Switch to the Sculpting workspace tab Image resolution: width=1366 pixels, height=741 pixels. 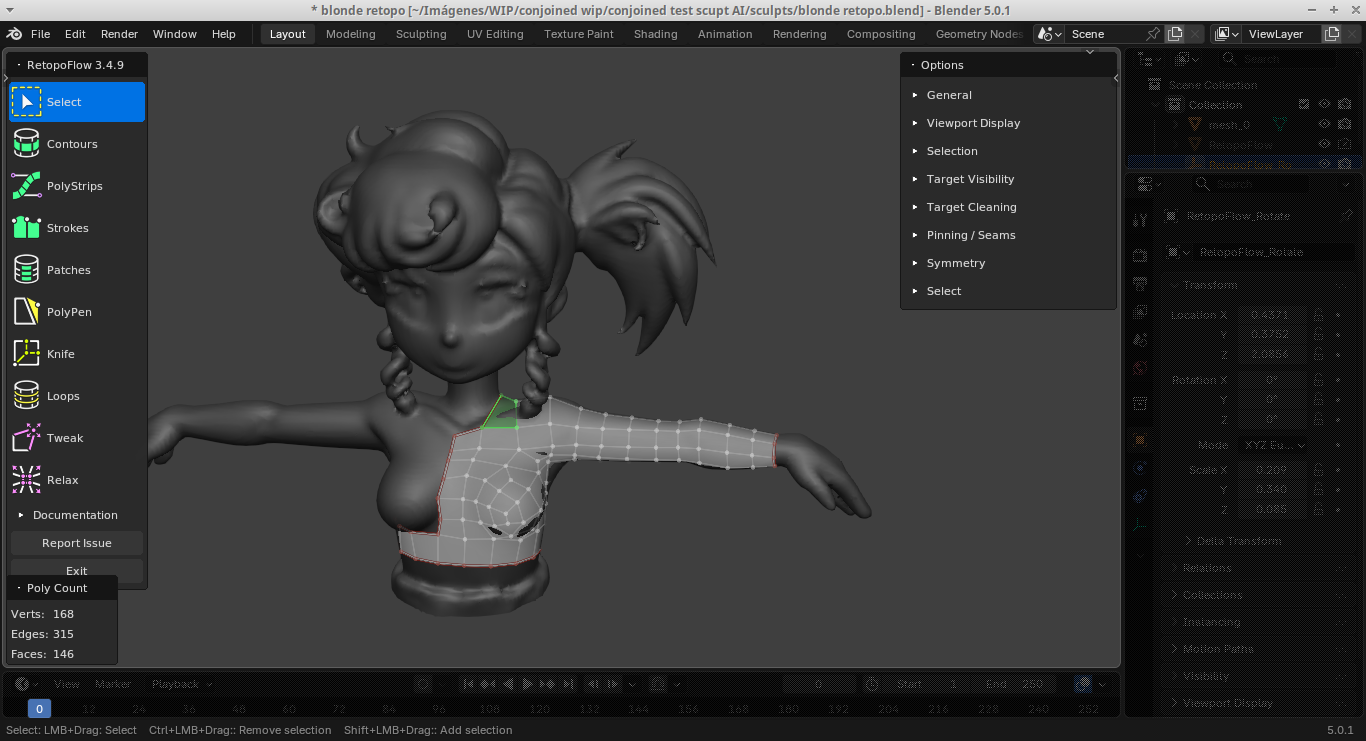click(421, 34)
